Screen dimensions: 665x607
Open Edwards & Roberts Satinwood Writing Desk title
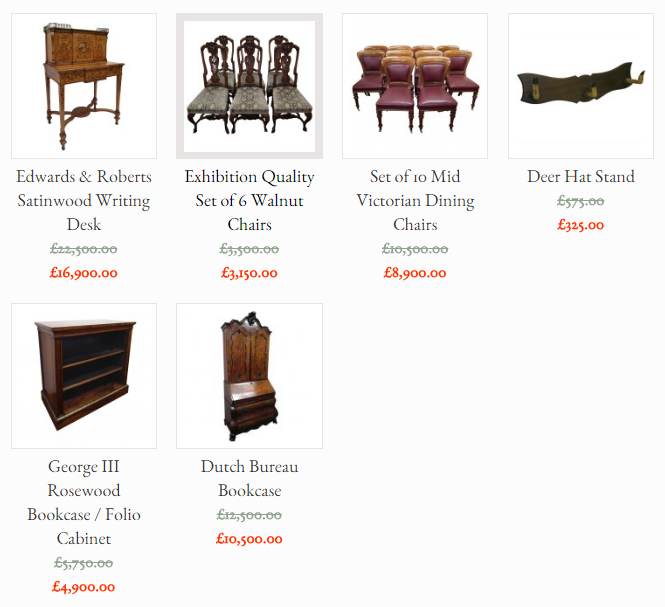pos(84,201)
